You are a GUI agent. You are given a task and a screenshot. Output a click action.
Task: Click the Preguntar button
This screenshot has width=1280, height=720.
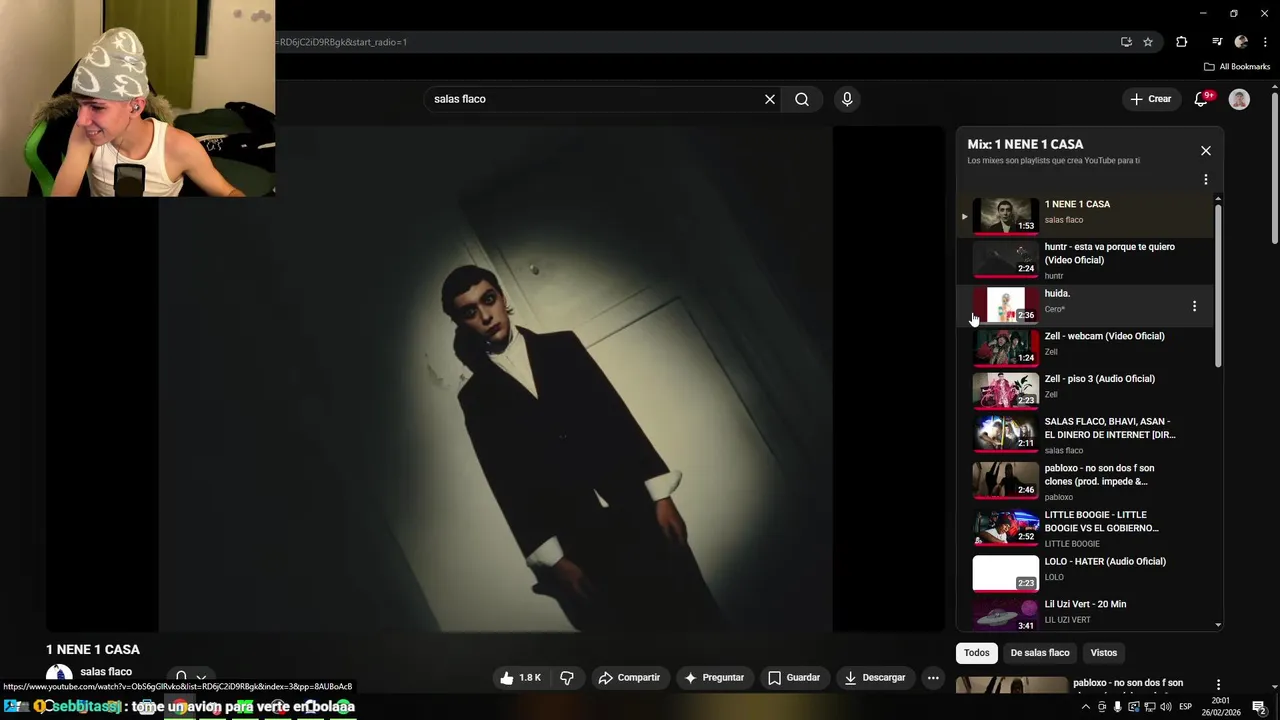coord(714,677)
